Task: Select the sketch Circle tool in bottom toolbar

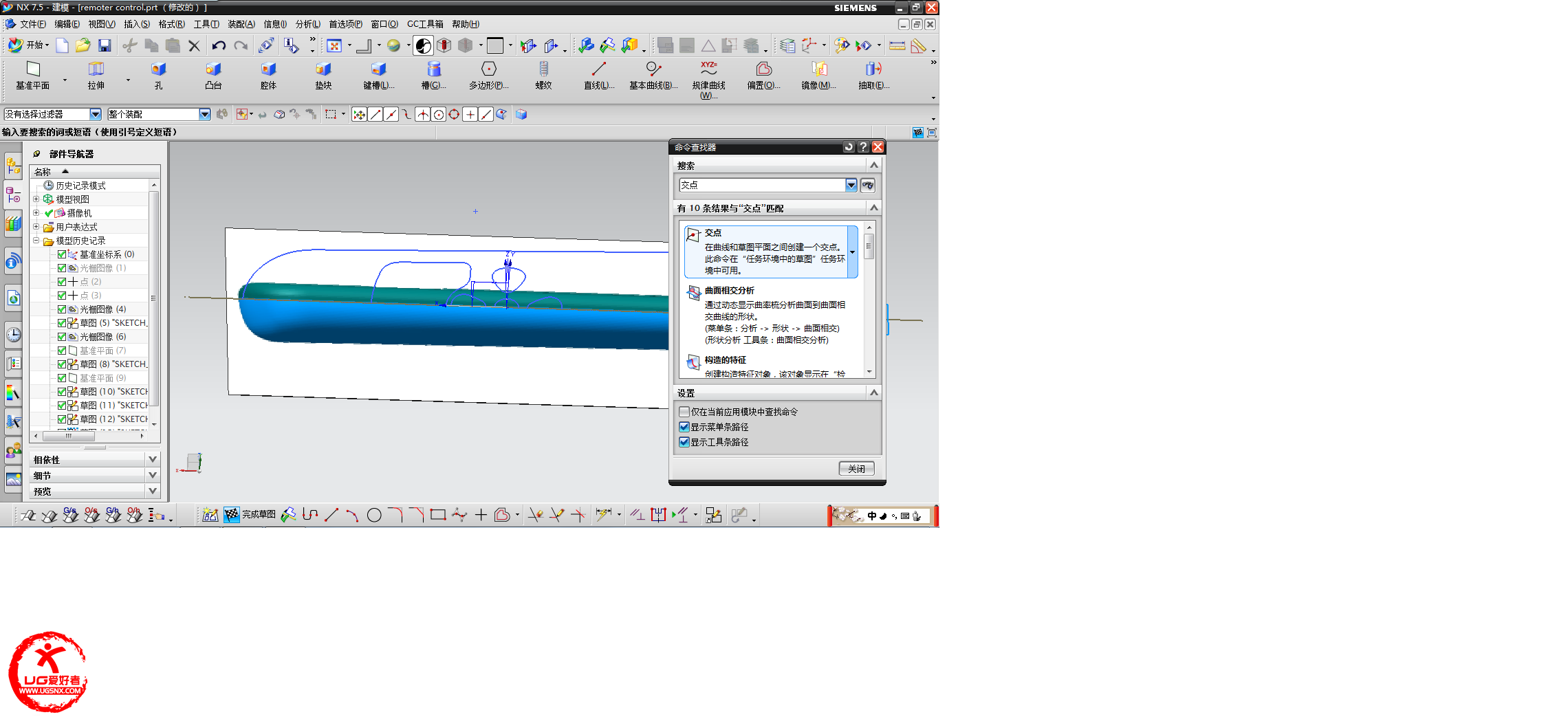Action: [374, 515]
